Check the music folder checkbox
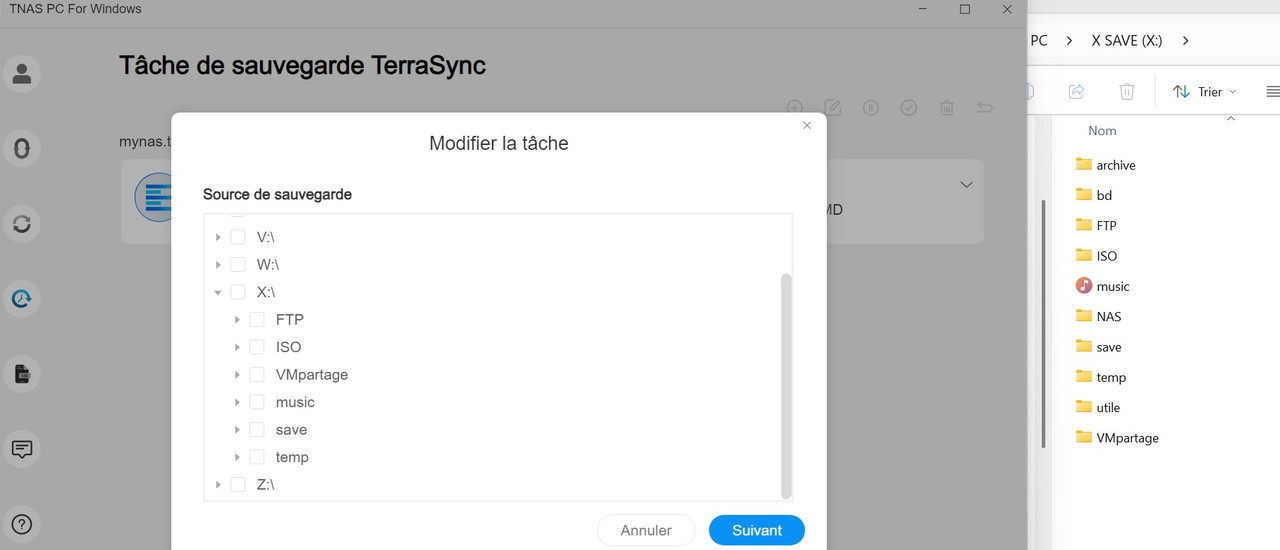Viewport: 1280px width, 550px height. 257,402
